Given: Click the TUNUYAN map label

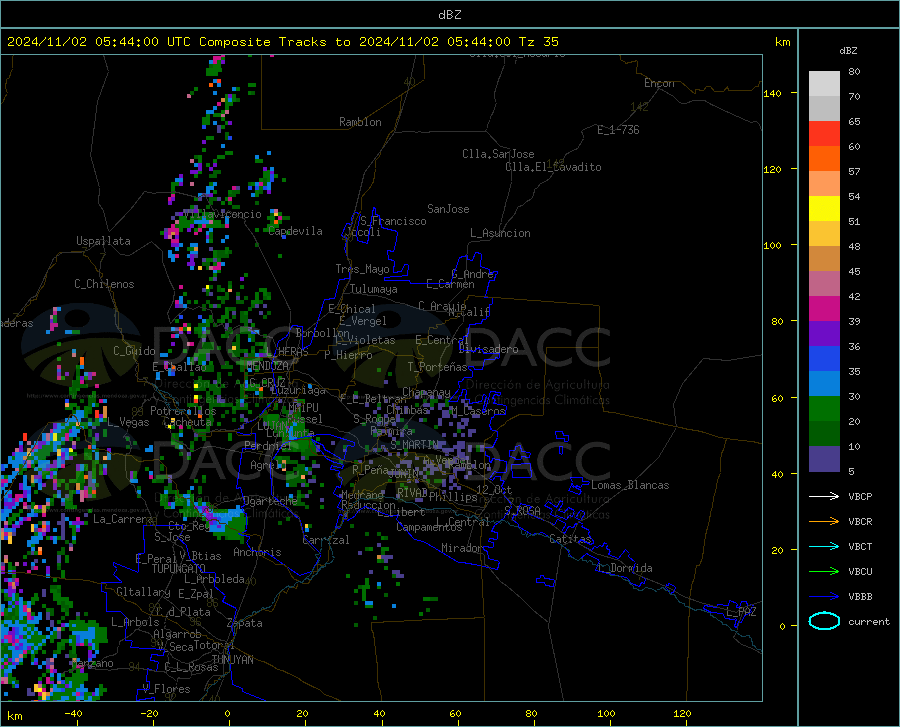Looking at the screenshot, I should coord(232,660).
